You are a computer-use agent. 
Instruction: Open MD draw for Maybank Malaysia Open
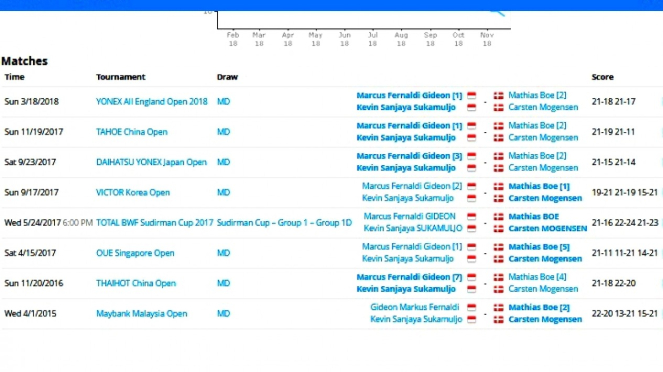223,314
